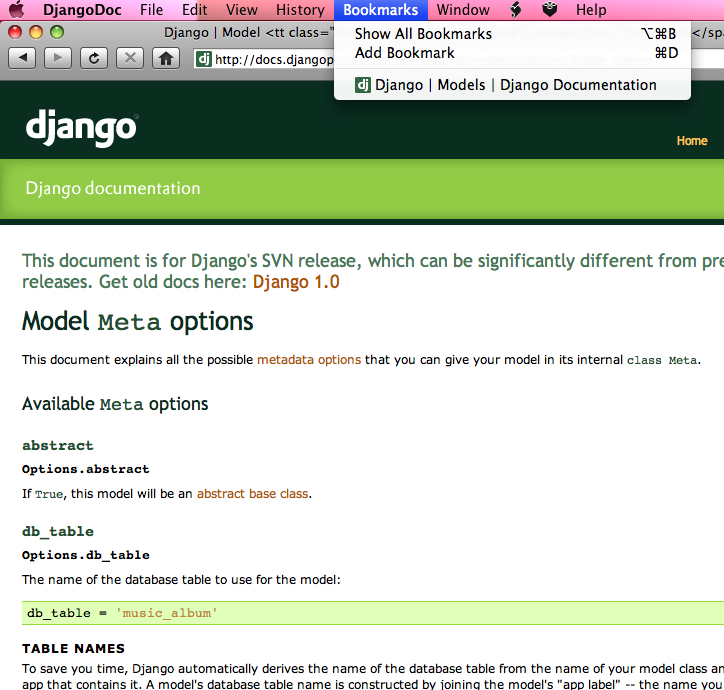Open the script menu icon in menu bar
724x690 pixels.
point(516,10)
